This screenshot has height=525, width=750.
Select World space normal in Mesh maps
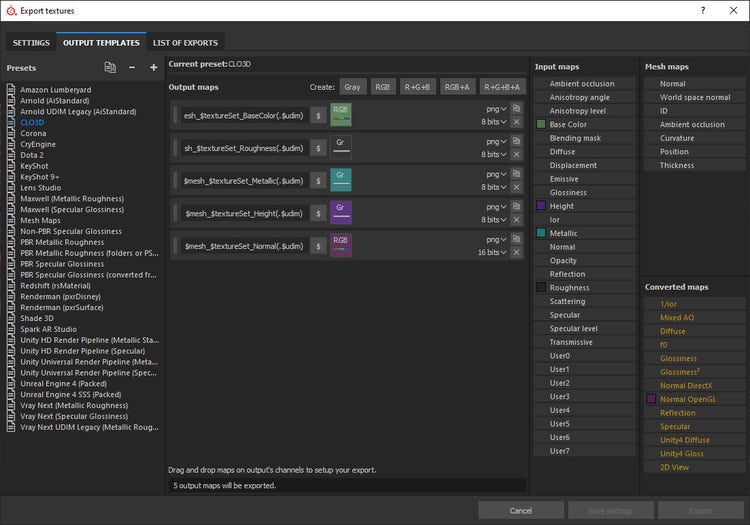point(695,97)
